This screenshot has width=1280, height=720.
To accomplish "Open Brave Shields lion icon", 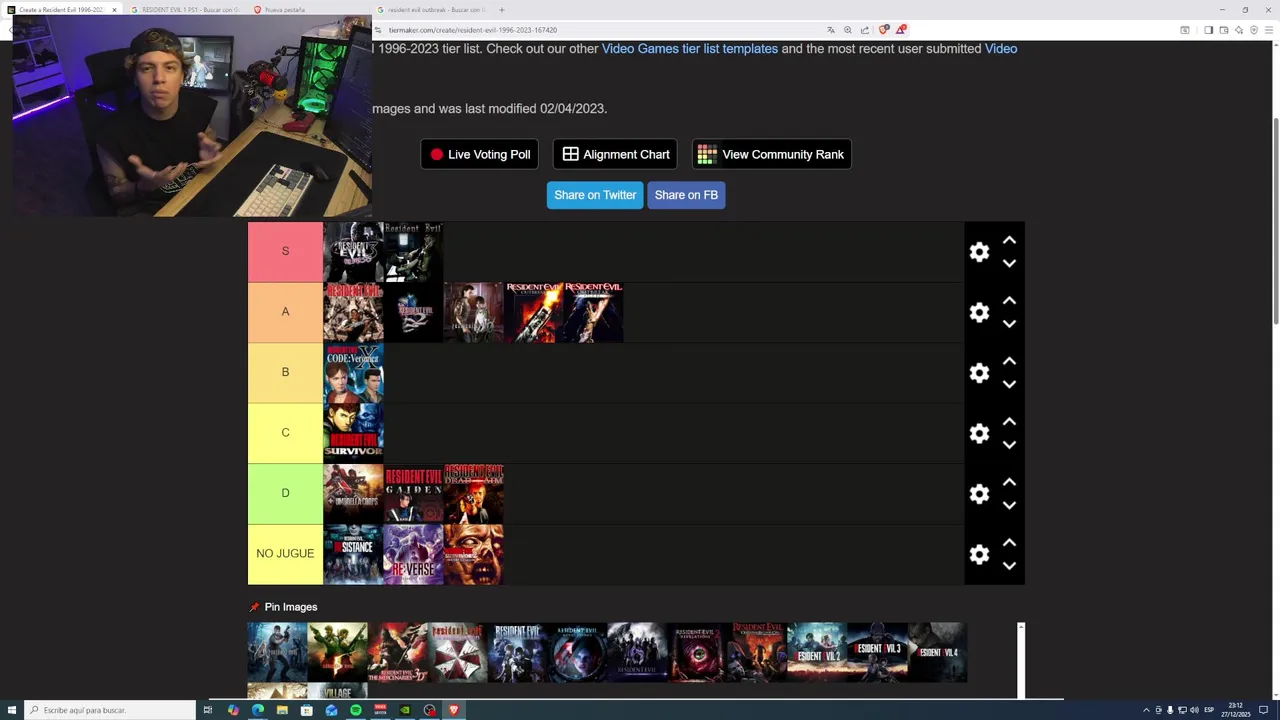I will coord(883,30).
